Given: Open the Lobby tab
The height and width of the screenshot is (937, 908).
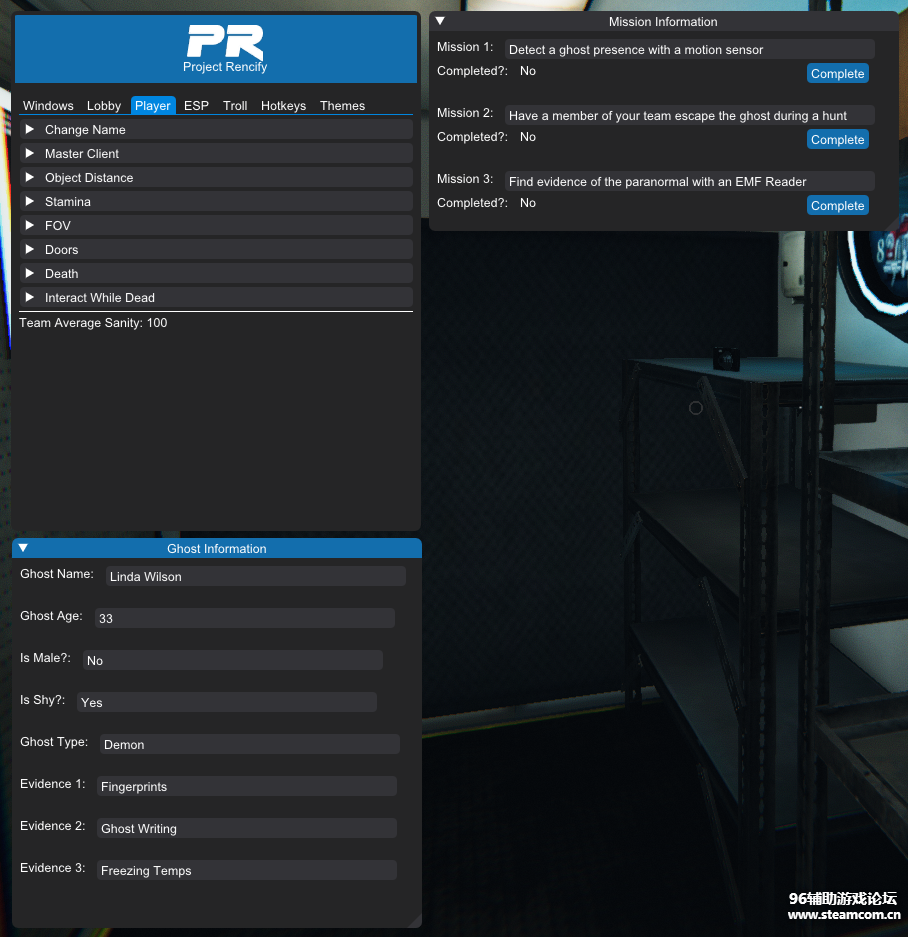Looking at the screenshot, I should coord(104,106).
